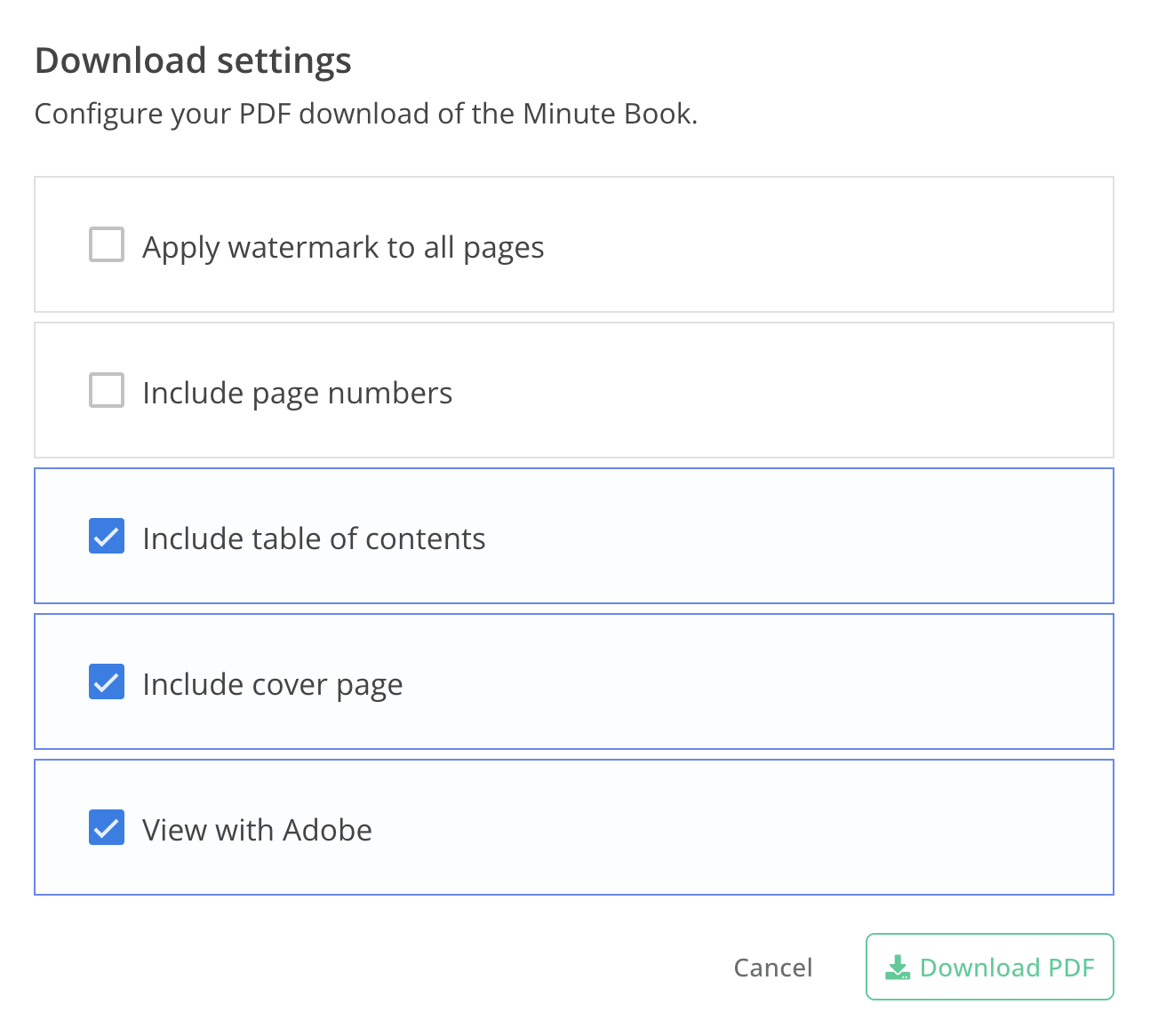Click the 'Configure your PDF download' description text
This screenshot has width=1150, height=1036.
(x=365, y=114)
